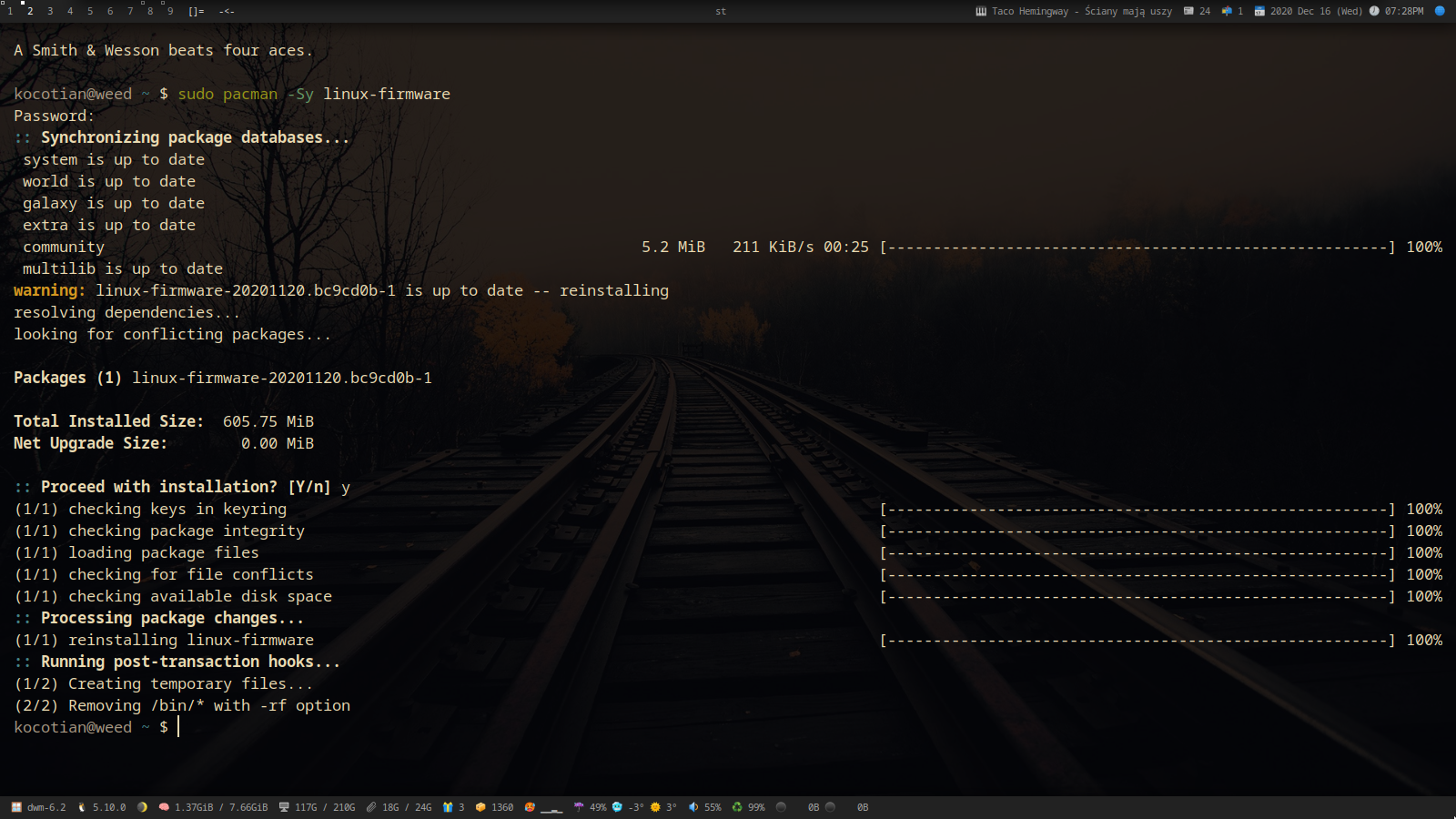
Task: Click the brain memory usage icon
Action: click(164, 807)
